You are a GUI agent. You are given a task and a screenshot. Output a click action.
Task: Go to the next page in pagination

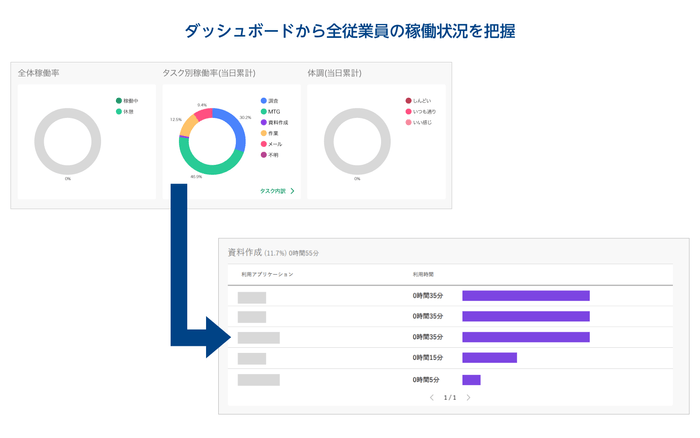coord(468,398)
